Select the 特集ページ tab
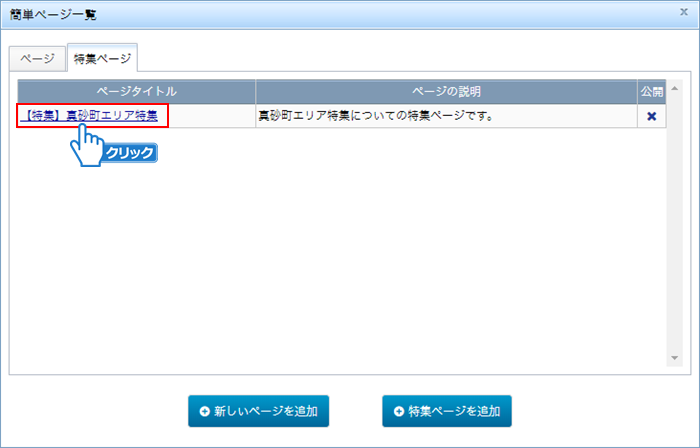Viewport: 700px width, 448px height. click(x=101, y=59)
